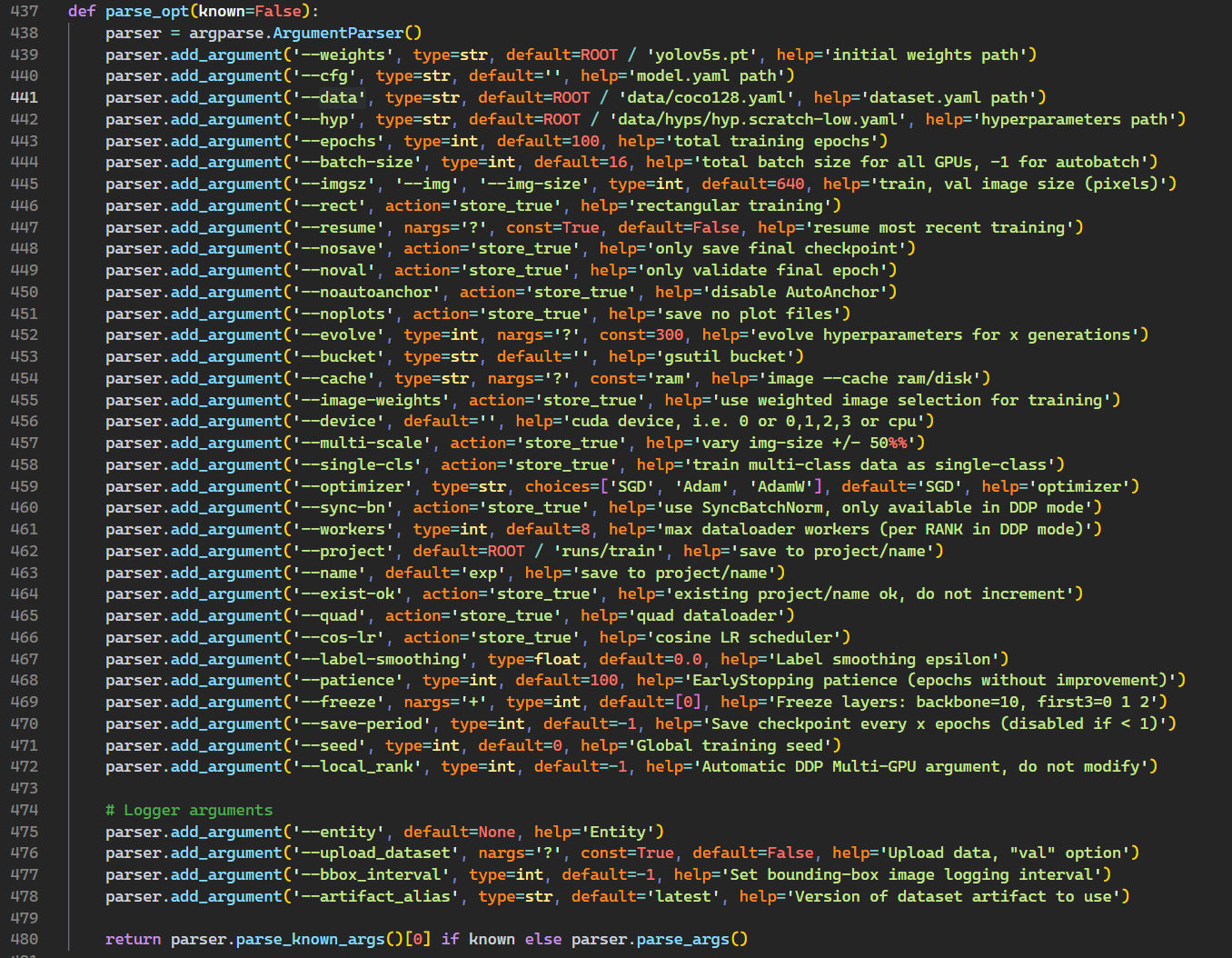Screen dimensions: 1232x958
Task: Click ArgumentParser on line 438
Action: point(338,33)
